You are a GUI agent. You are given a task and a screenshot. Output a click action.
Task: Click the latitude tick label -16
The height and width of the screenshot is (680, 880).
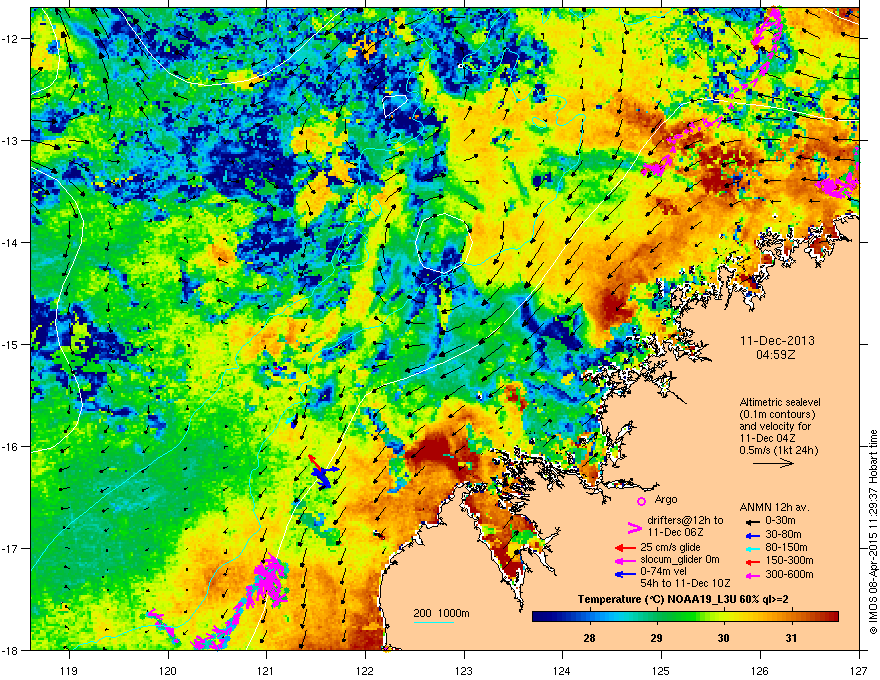[11, 447]
